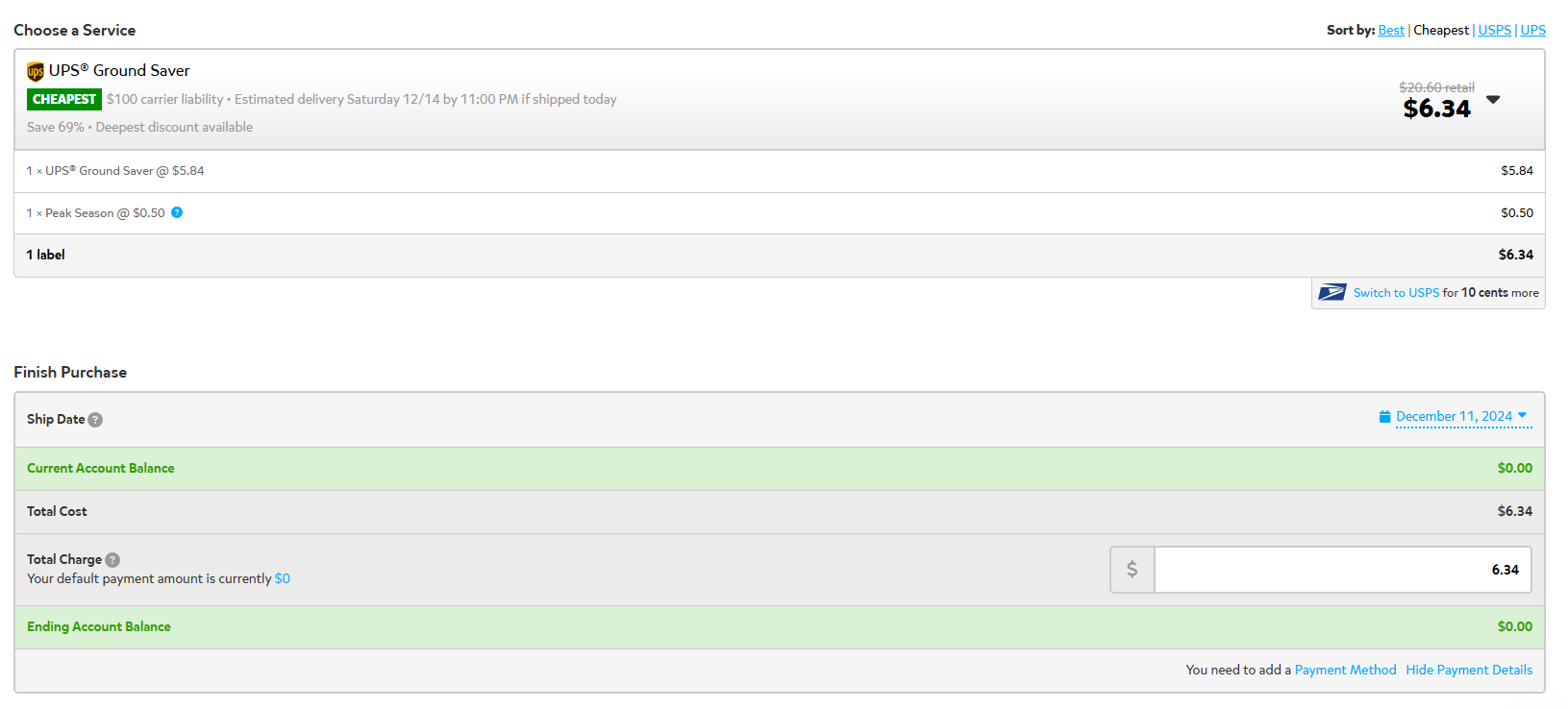Click the Total Charge label
The width and height of the screenshot is (1568, 709).
(64, 559)
